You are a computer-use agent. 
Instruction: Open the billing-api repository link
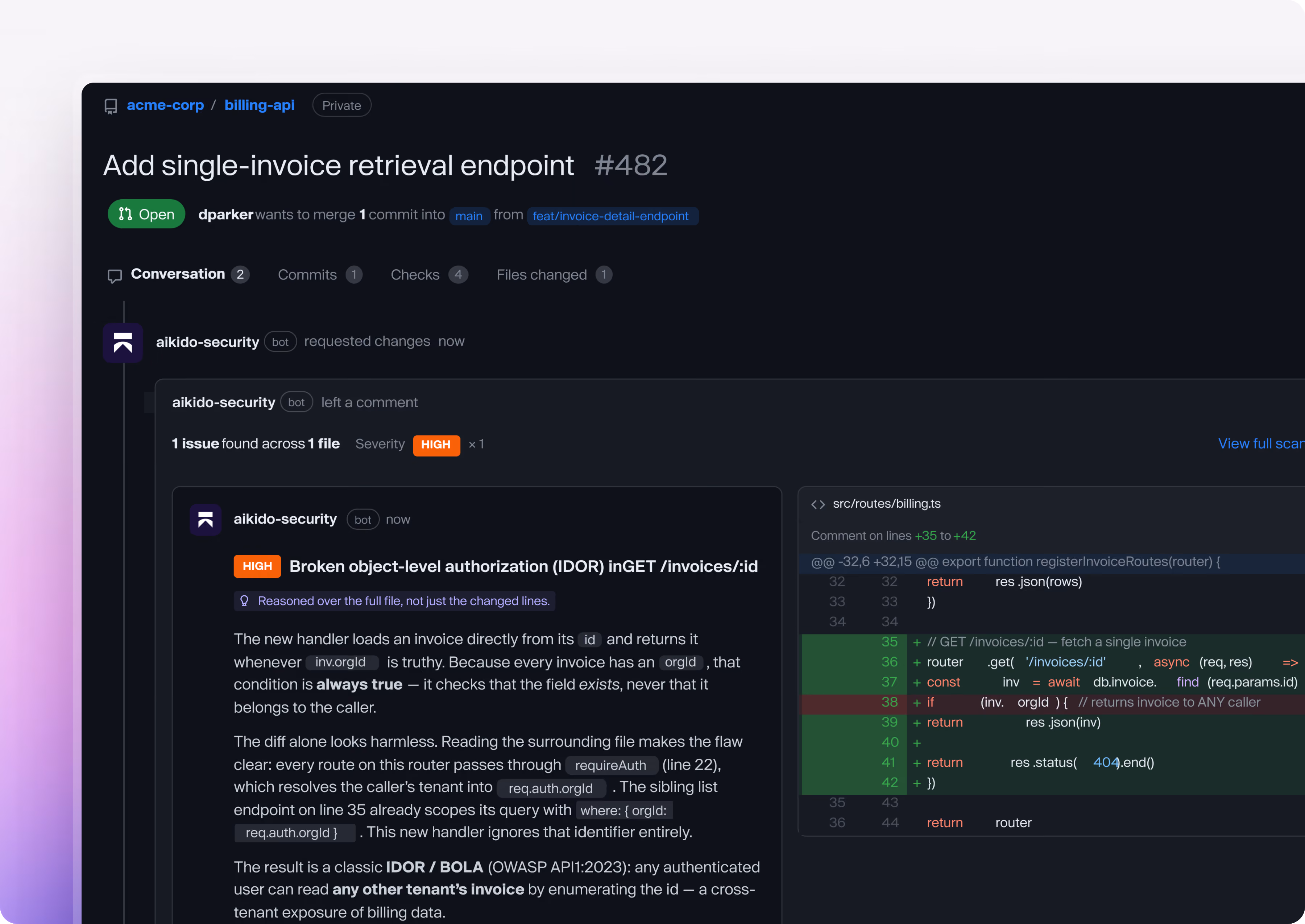260,105
